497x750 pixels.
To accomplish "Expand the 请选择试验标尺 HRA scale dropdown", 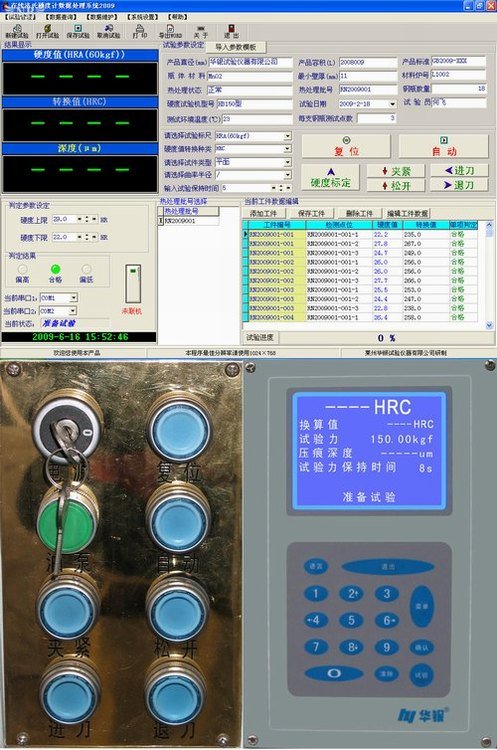I will pos(287,136).
